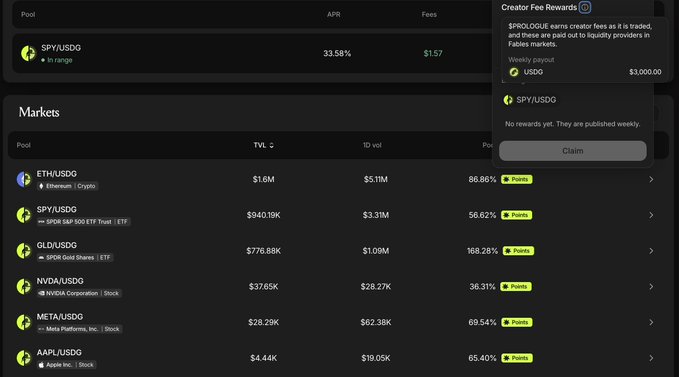Select the ETH/USDG pool name
679x377 pixels.
pos(57,174)
